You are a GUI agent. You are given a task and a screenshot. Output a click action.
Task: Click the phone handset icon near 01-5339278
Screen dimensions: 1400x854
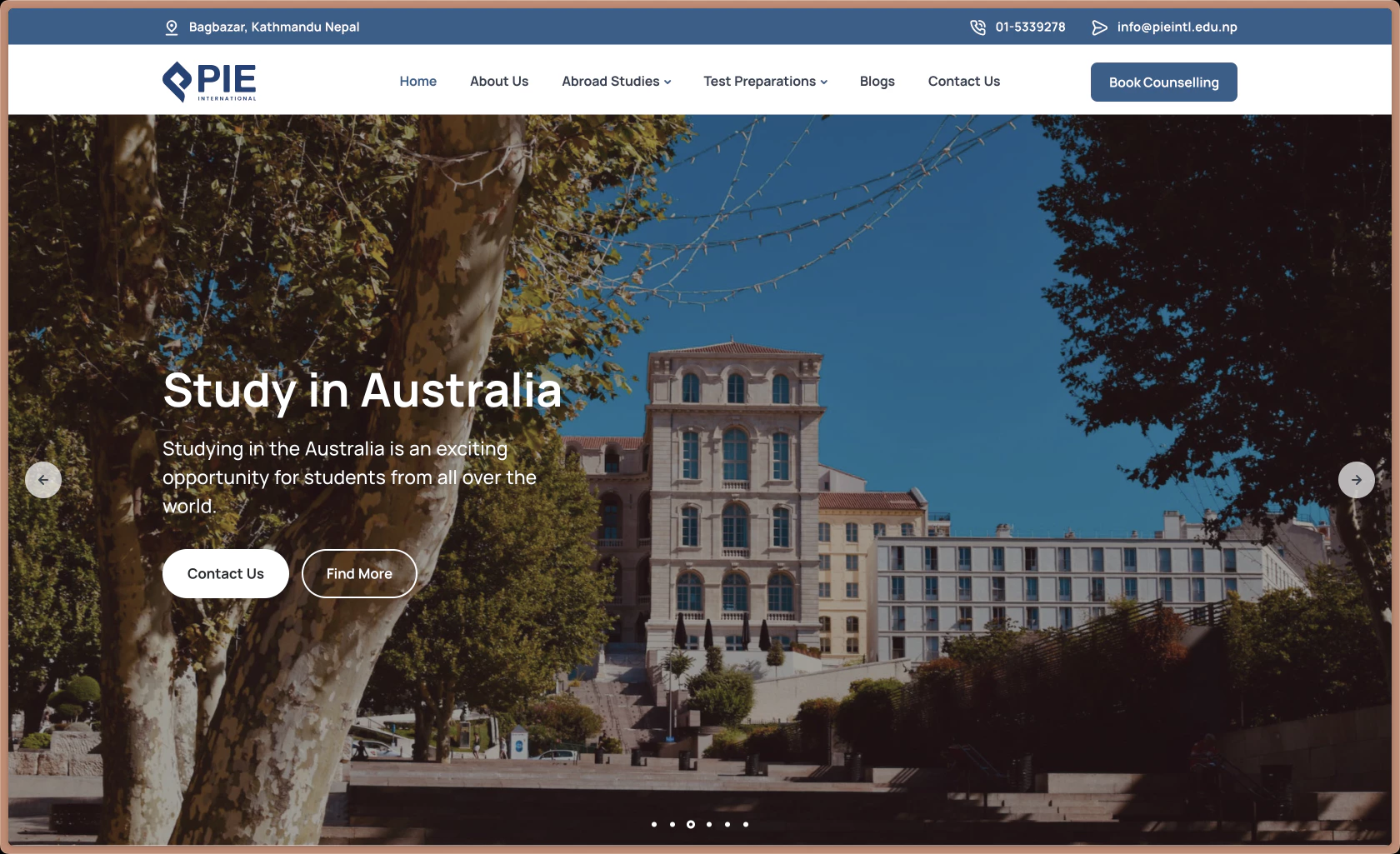977,27
